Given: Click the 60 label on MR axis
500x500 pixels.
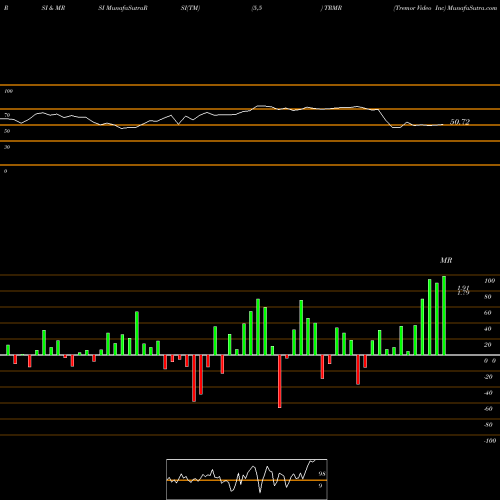Looking at the screenshot, I should pyautogui.click(x=488, y=313).
